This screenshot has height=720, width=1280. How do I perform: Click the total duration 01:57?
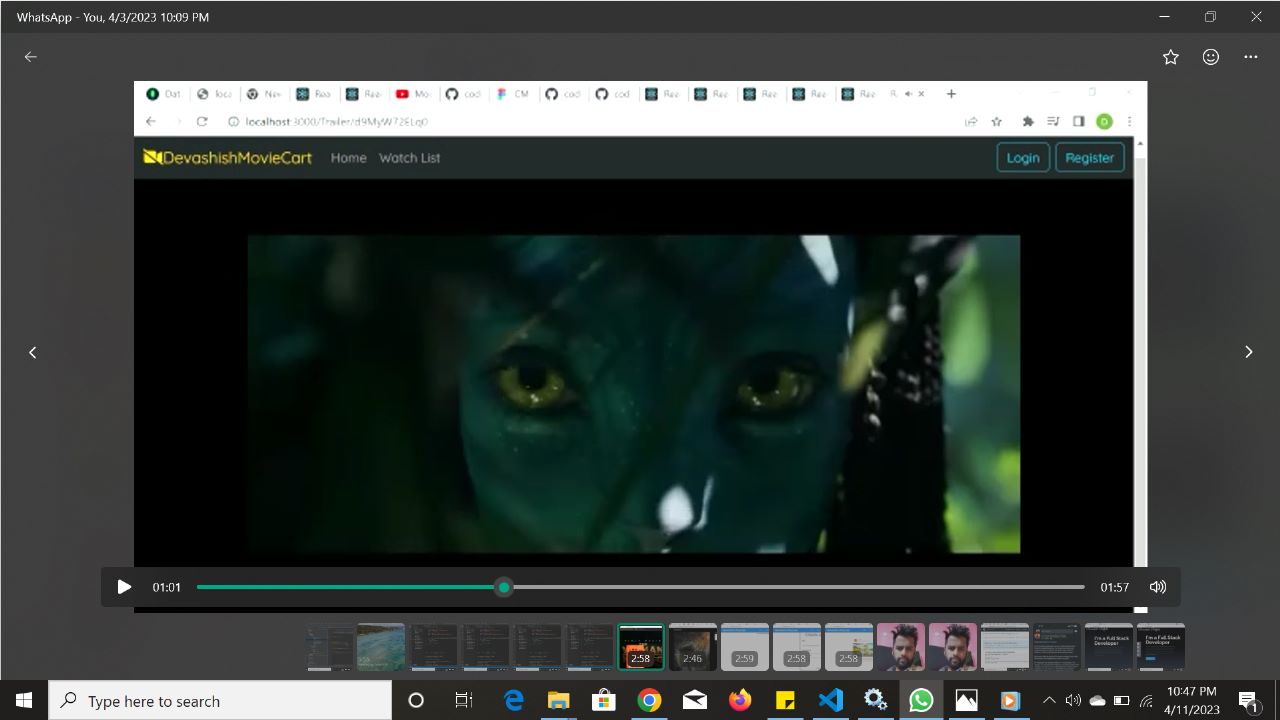pos(1115,587)
